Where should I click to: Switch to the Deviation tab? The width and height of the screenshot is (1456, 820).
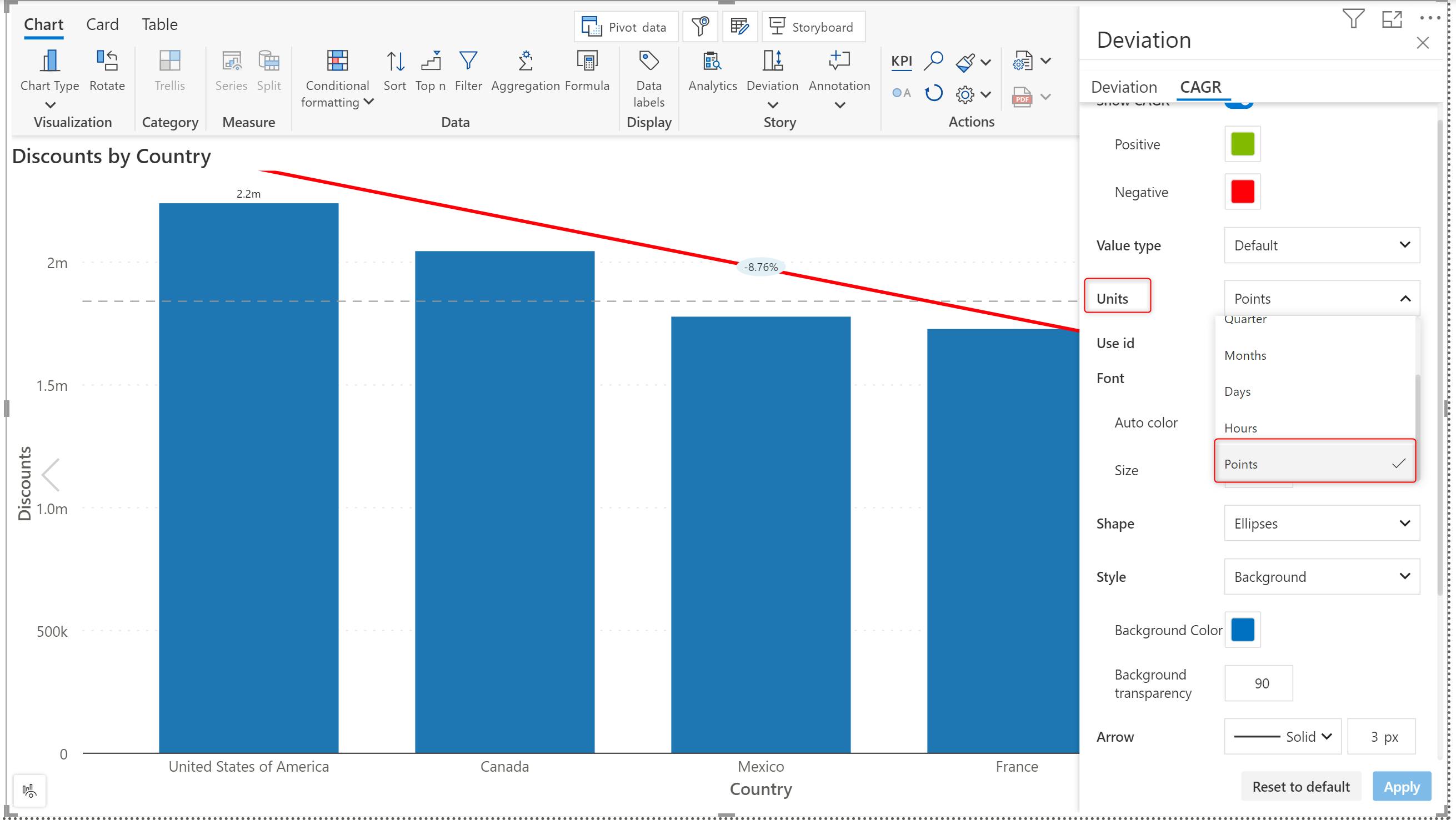click(x=1124, y=87)
